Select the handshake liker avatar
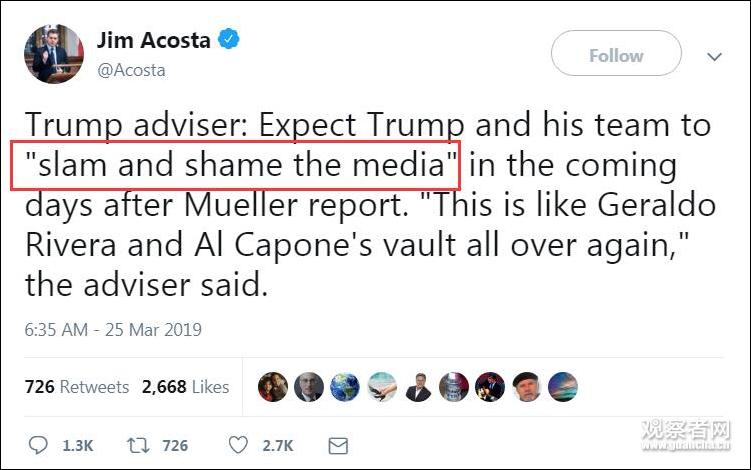The image size is (751, 470). (x=382, y=387)
